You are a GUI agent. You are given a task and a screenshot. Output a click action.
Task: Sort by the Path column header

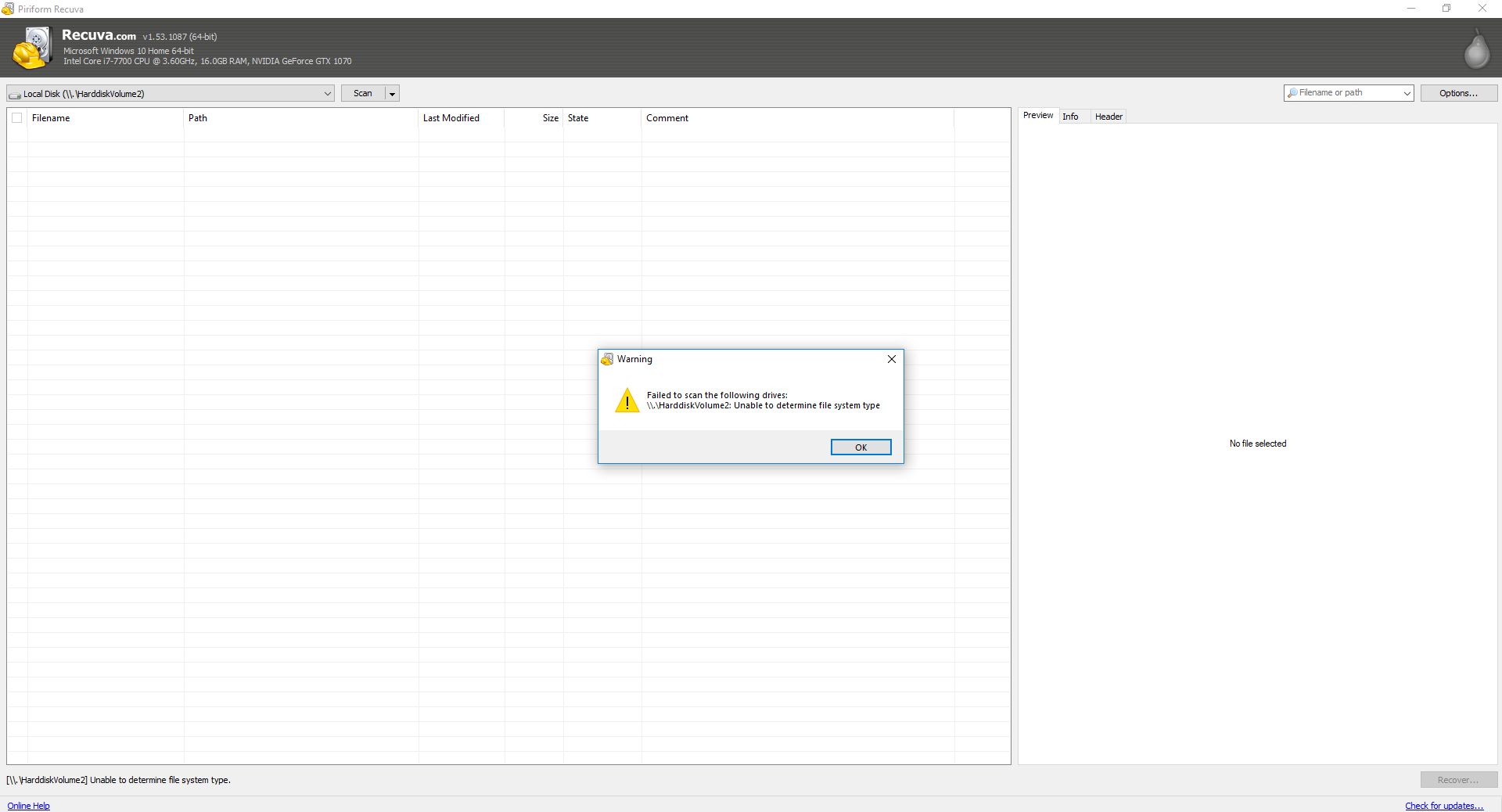pos(301,118)
